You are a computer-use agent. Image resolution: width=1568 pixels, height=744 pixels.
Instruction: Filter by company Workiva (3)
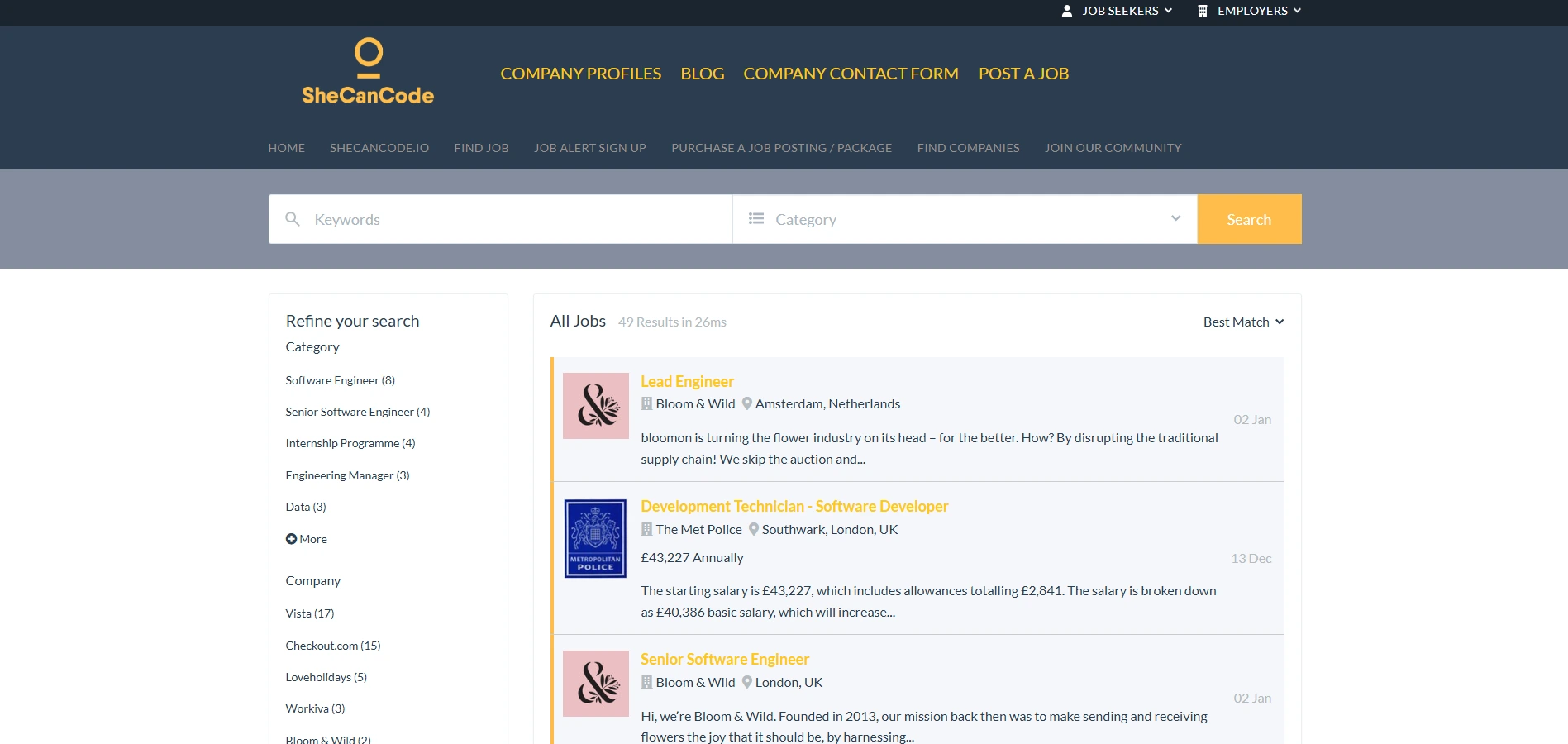[315, 708]
